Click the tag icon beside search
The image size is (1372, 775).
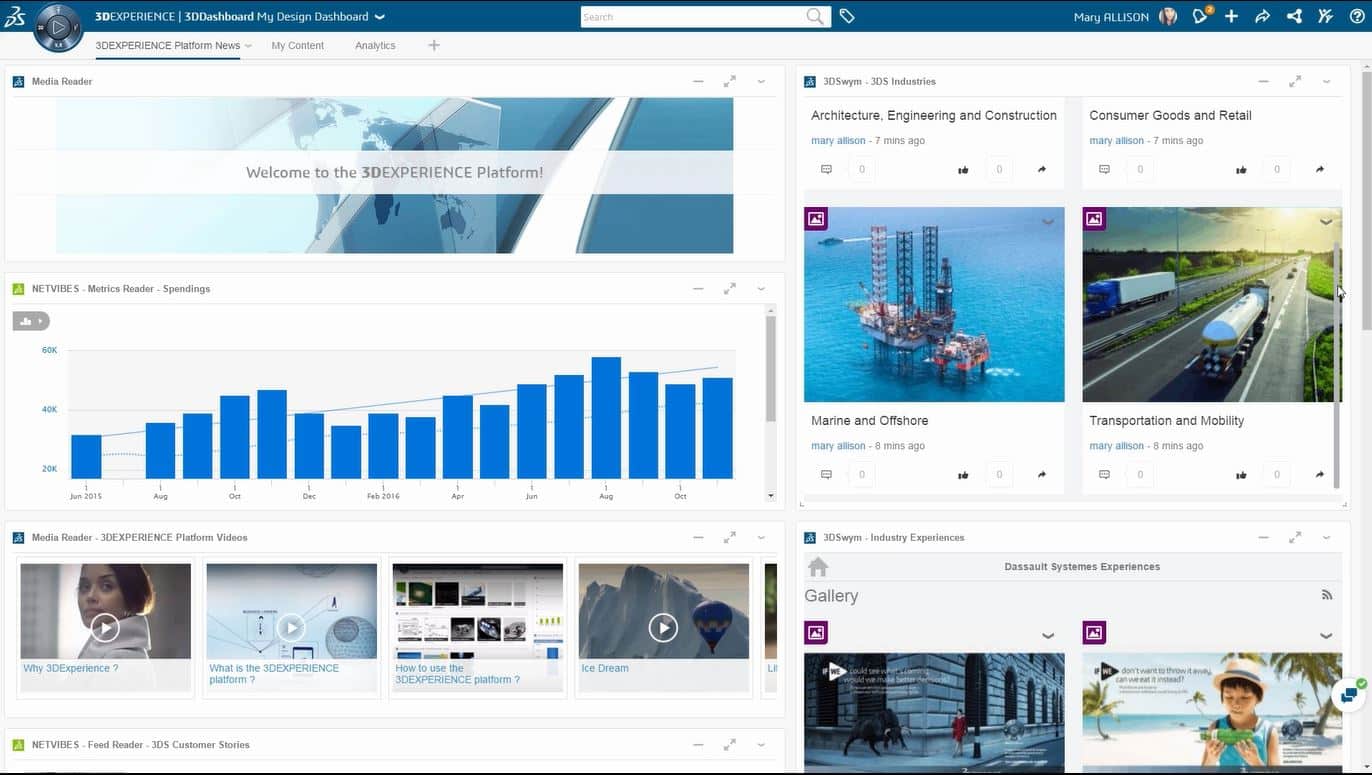point(847,16)
